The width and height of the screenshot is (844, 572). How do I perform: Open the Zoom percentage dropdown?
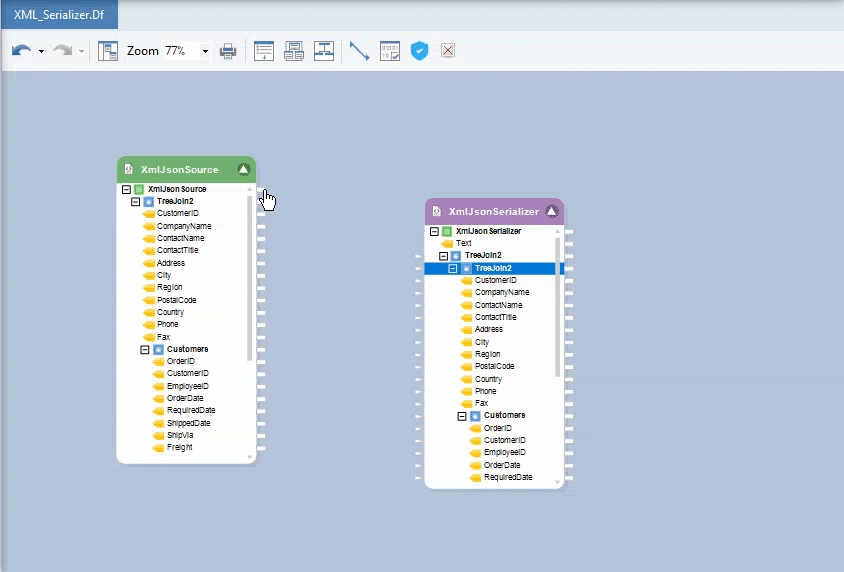pos(205,51)
